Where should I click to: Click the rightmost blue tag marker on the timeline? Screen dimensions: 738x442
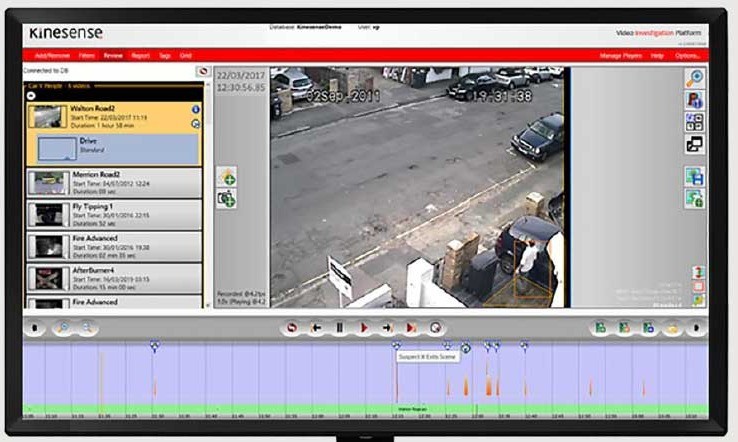tap(524, 346)
